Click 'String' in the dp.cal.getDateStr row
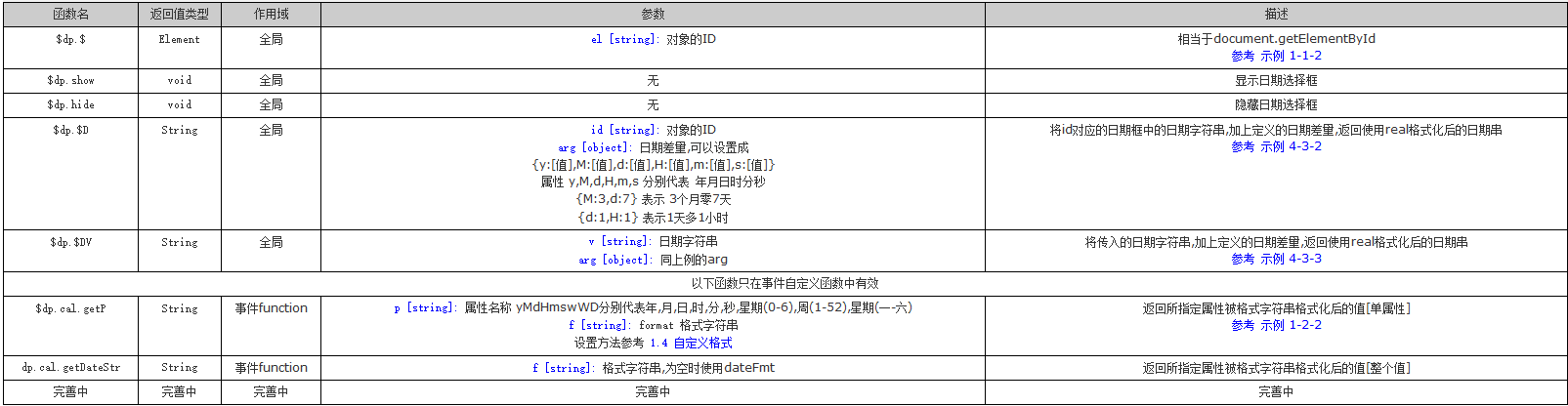 point(180,368)
